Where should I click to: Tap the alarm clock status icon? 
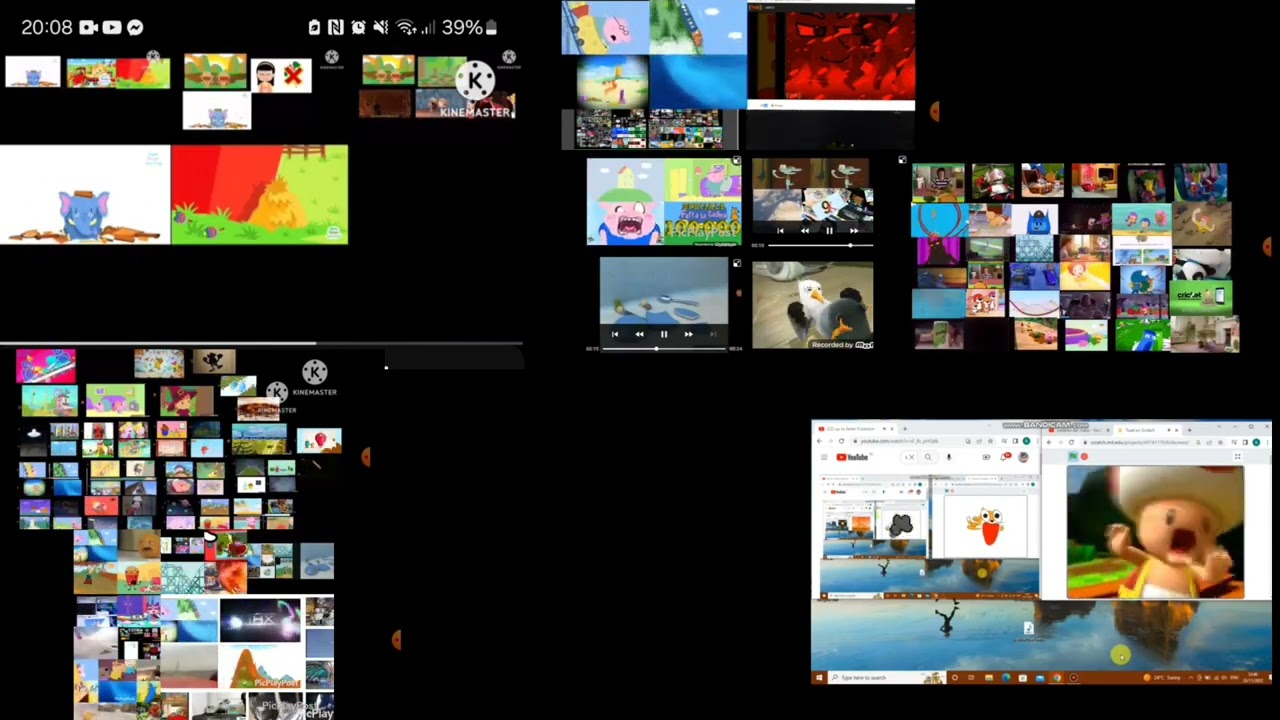[x=358, y=27]
